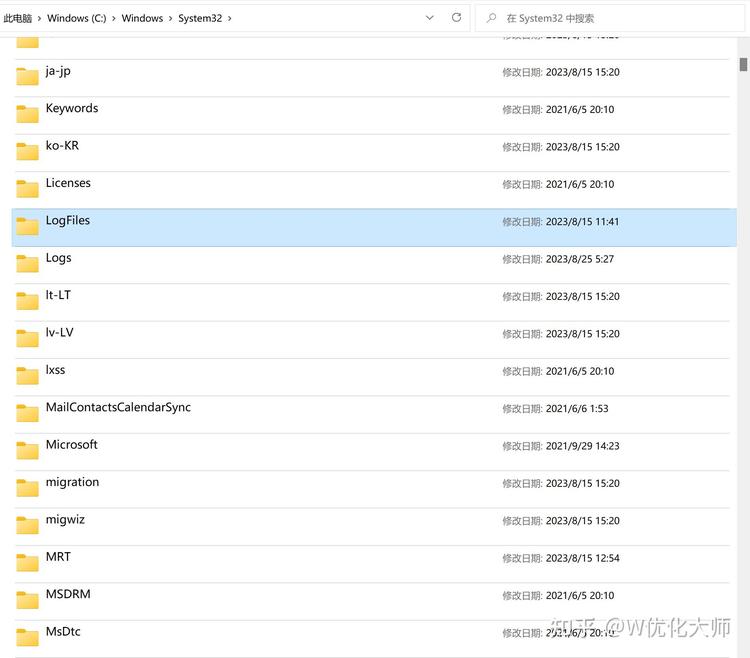Click the Keywords folder icon
Image resolution: width=750 pixels, height=658 pixels.
click(x=27, y=114)
